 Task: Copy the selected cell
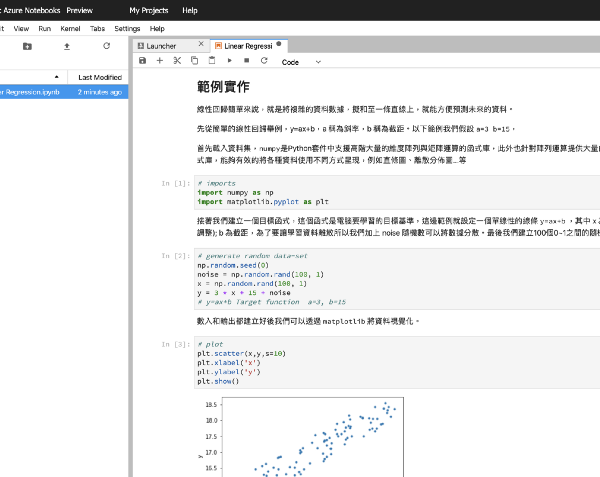(194, 61)
